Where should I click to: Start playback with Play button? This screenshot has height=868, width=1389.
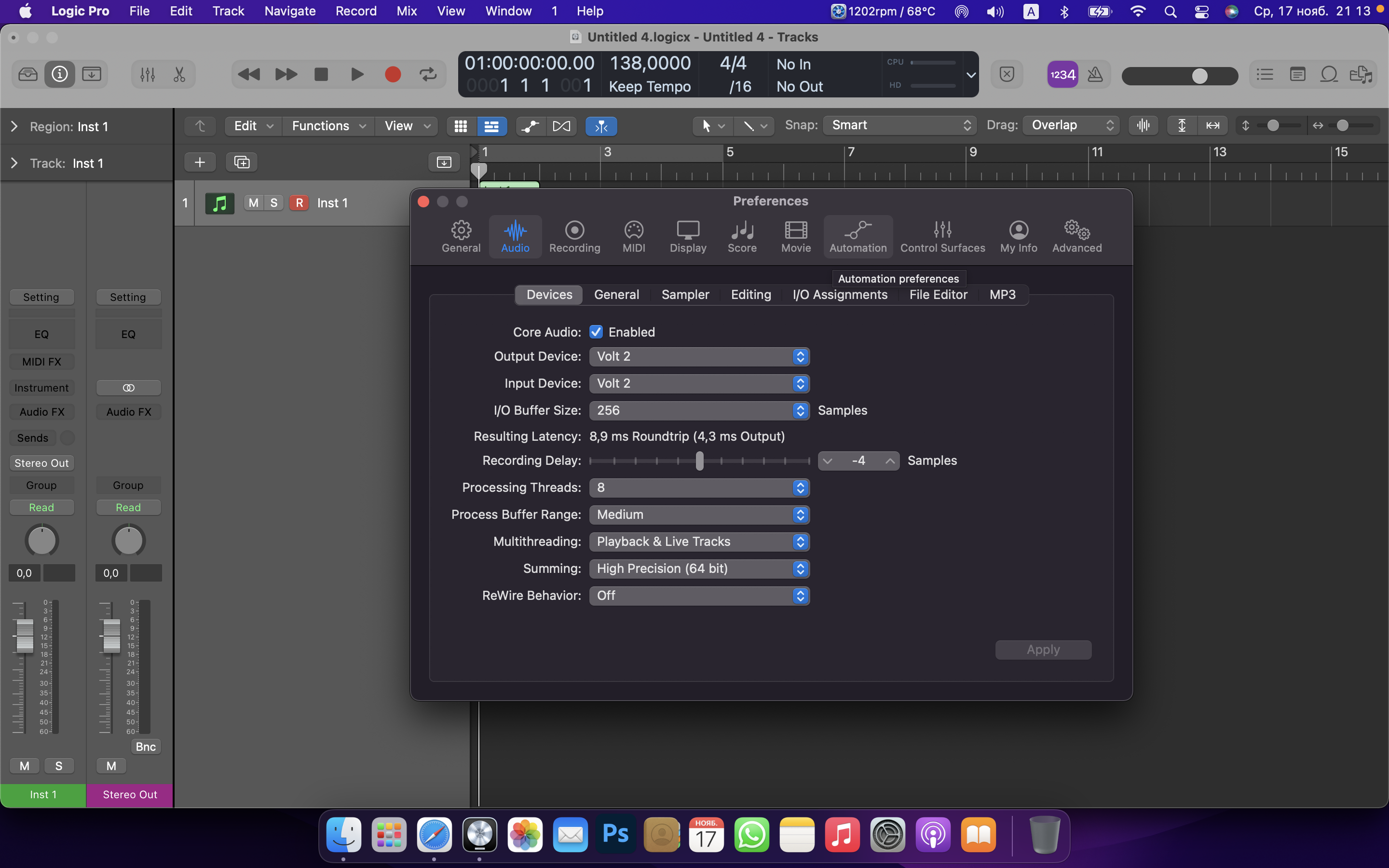click(x=357, y=74)
